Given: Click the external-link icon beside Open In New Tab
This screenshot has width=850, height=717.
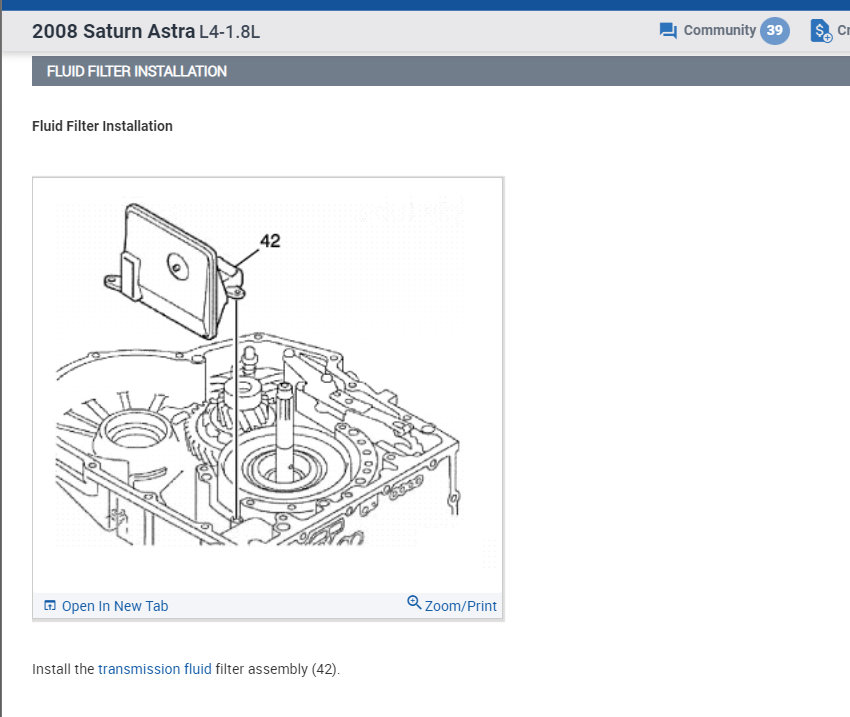Looking at the screenshot, I should [48, 604].
